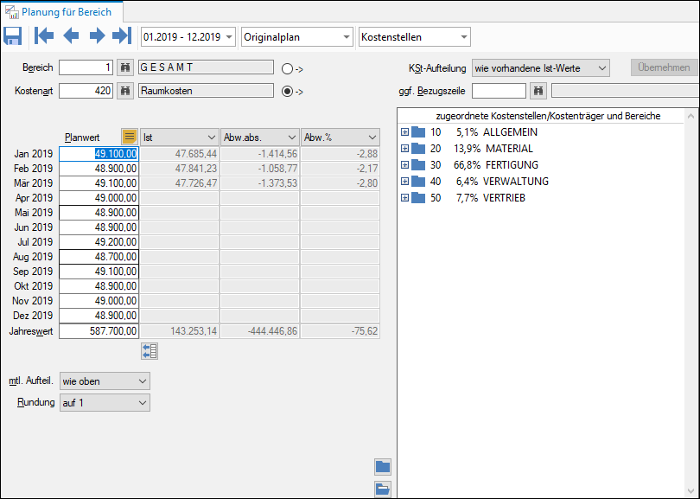This screenshot has height=499, width=700.
Task: Click the FERTIGUNG folder icon
Action: coord(418,165)
